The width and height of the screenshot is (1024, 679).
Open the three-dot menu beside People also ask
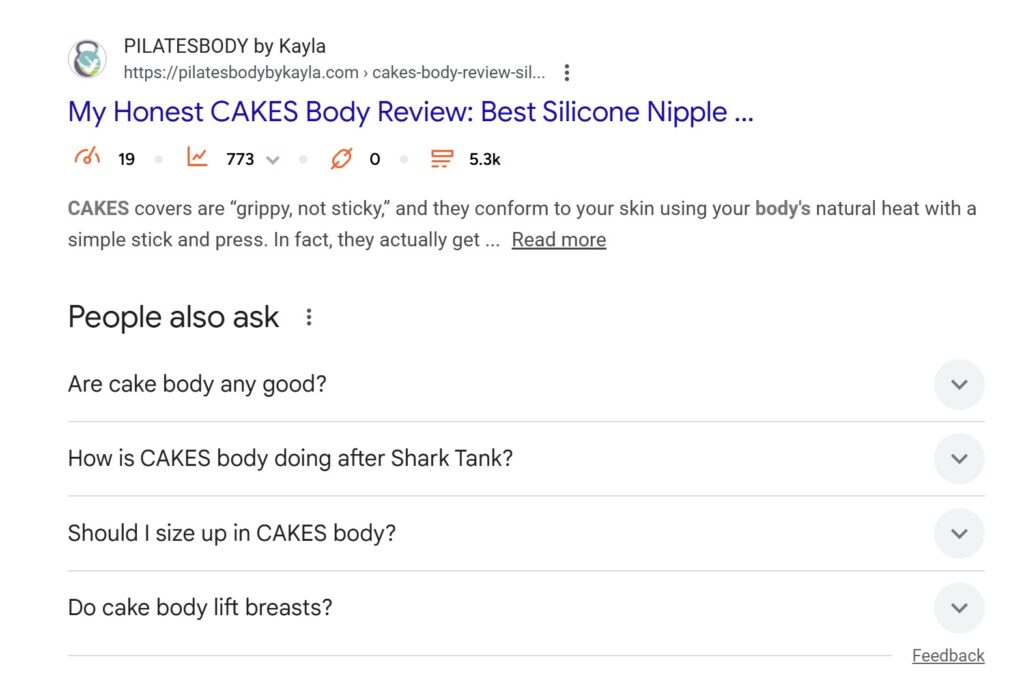click(309, 317)
